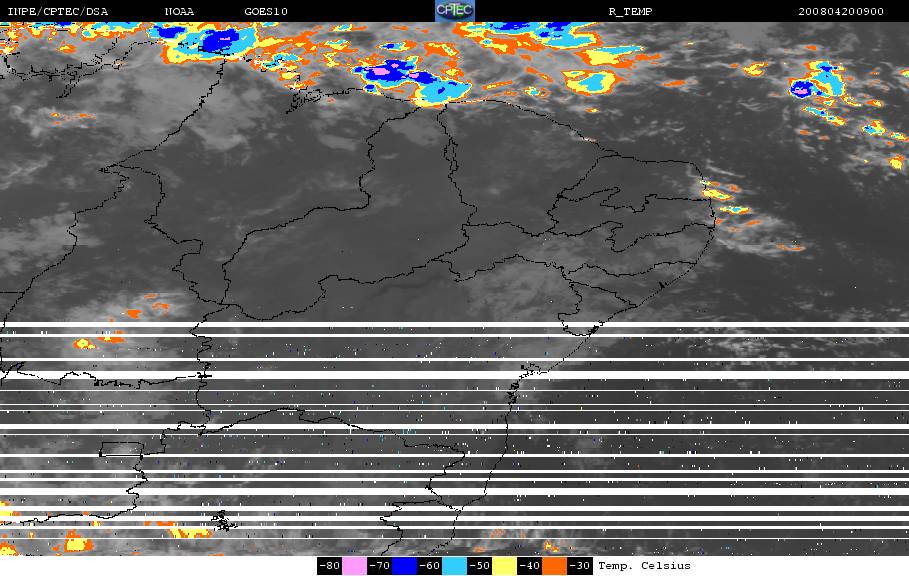Screen dimensions: 909x576
Task: Click the 200804200900 timestamp
Action: click(x=841, y=12)
